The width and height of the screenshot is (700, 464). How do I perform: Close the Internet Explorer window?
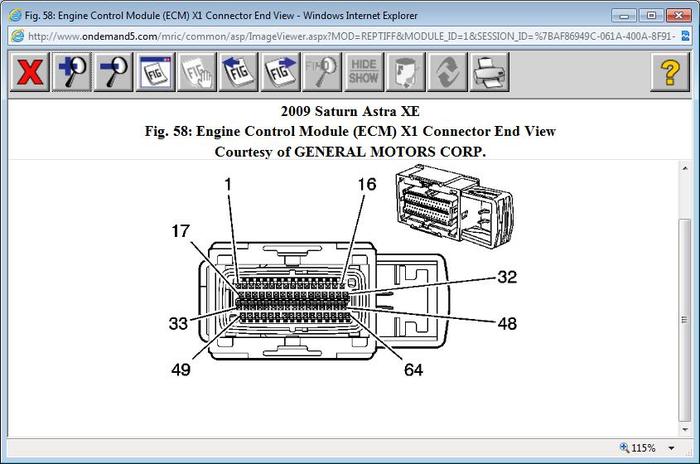point(679,16)
